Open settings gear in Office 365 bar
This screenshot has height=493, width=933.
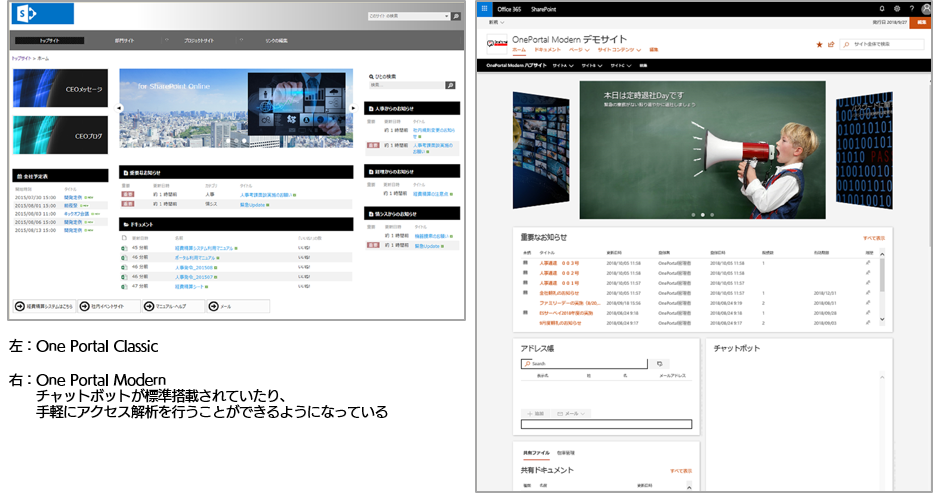(x=897, y=8)
